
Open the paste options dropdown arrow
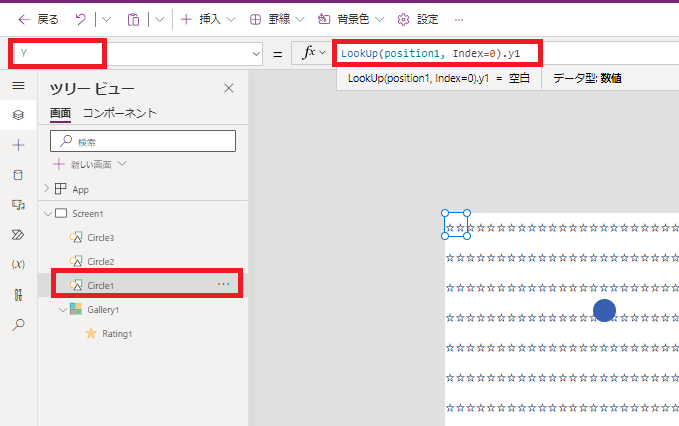[160, 19]
